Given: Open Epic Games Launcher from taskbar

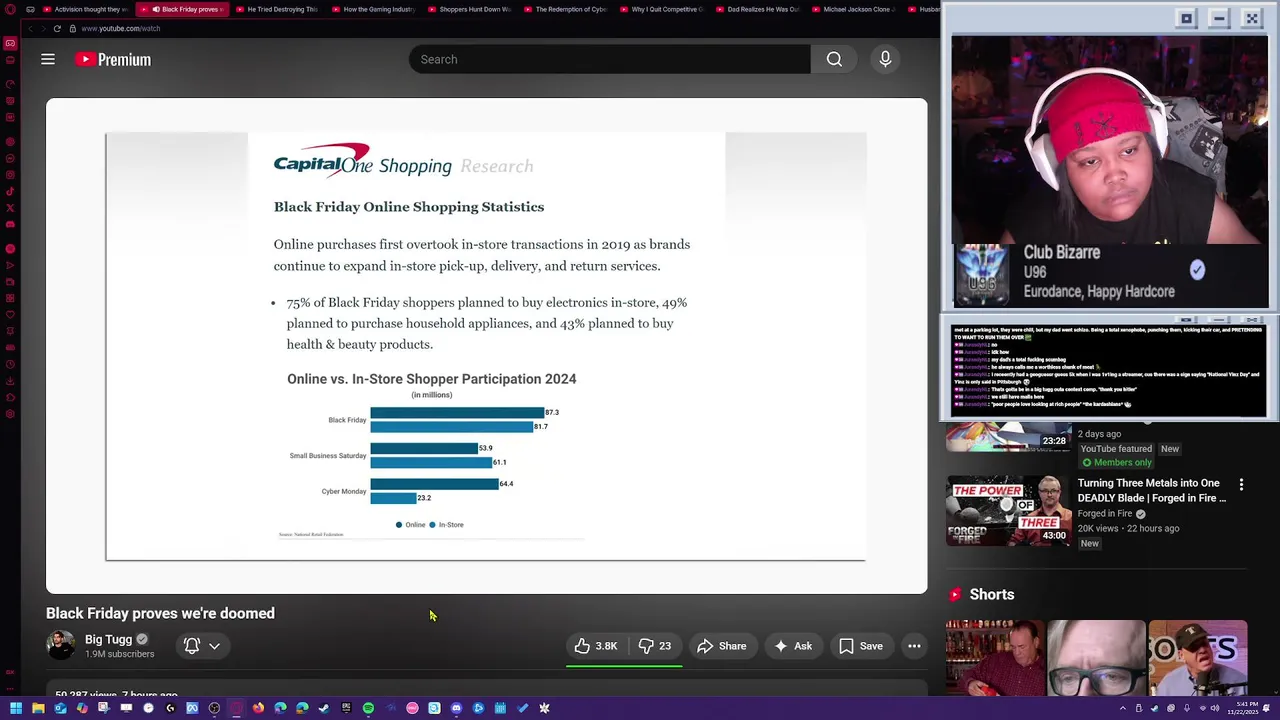Looking at the screenshot, I should point(346,708).
